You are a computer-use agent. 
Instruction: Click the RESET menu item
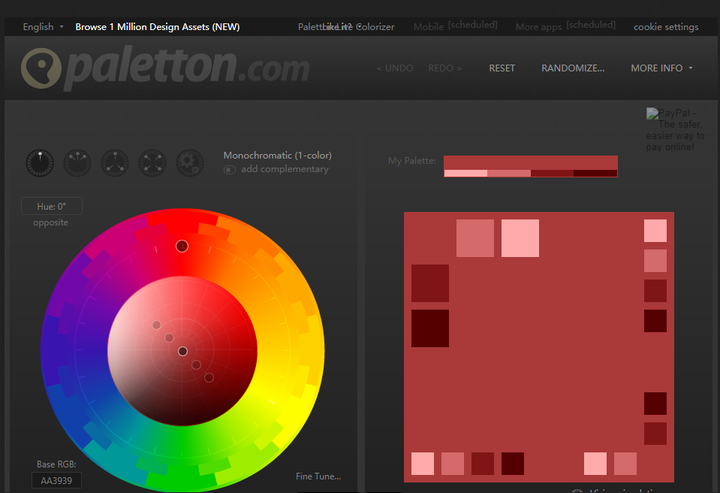501,68
